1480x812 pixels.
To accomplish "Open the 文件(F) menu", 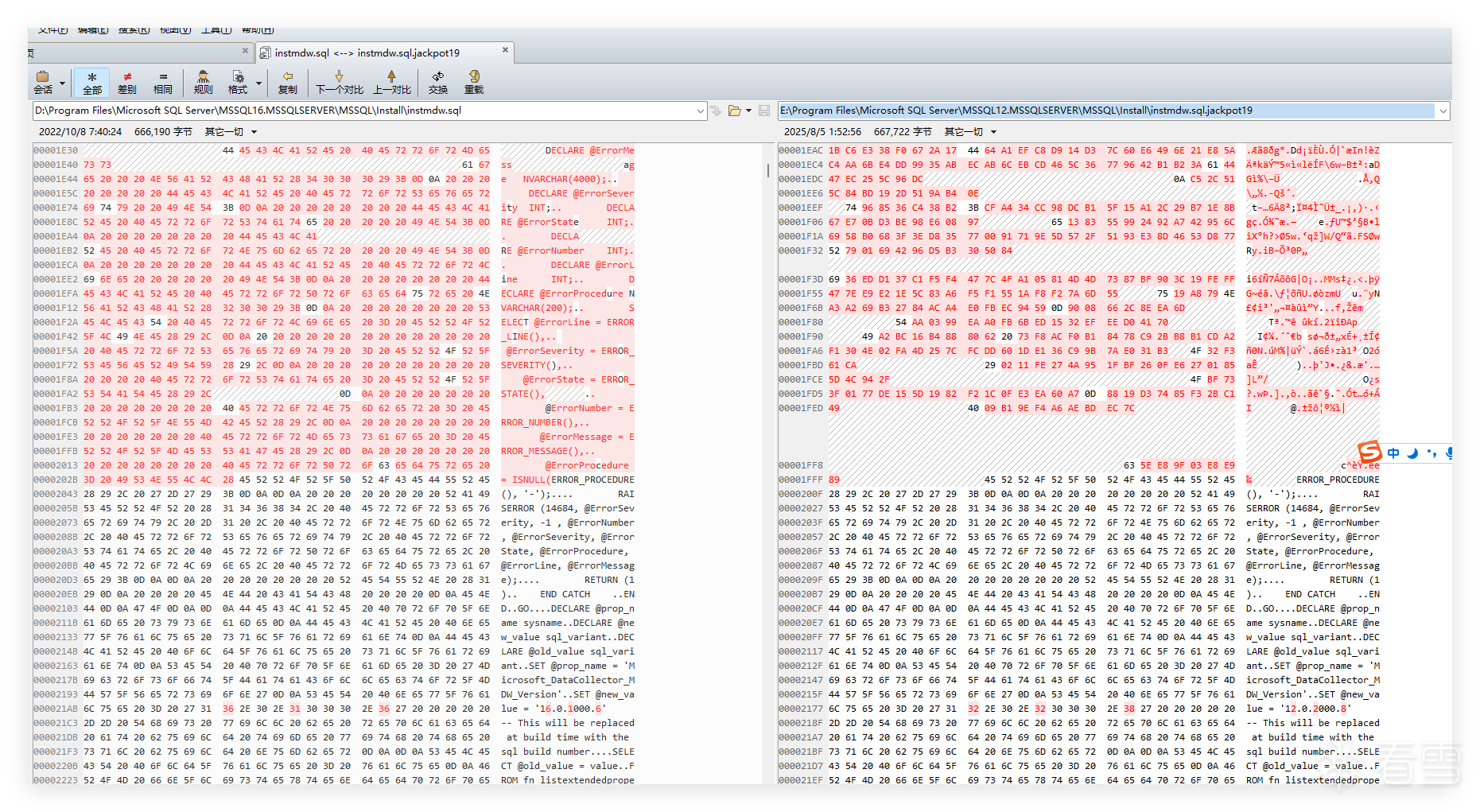I will coord(53,30).
